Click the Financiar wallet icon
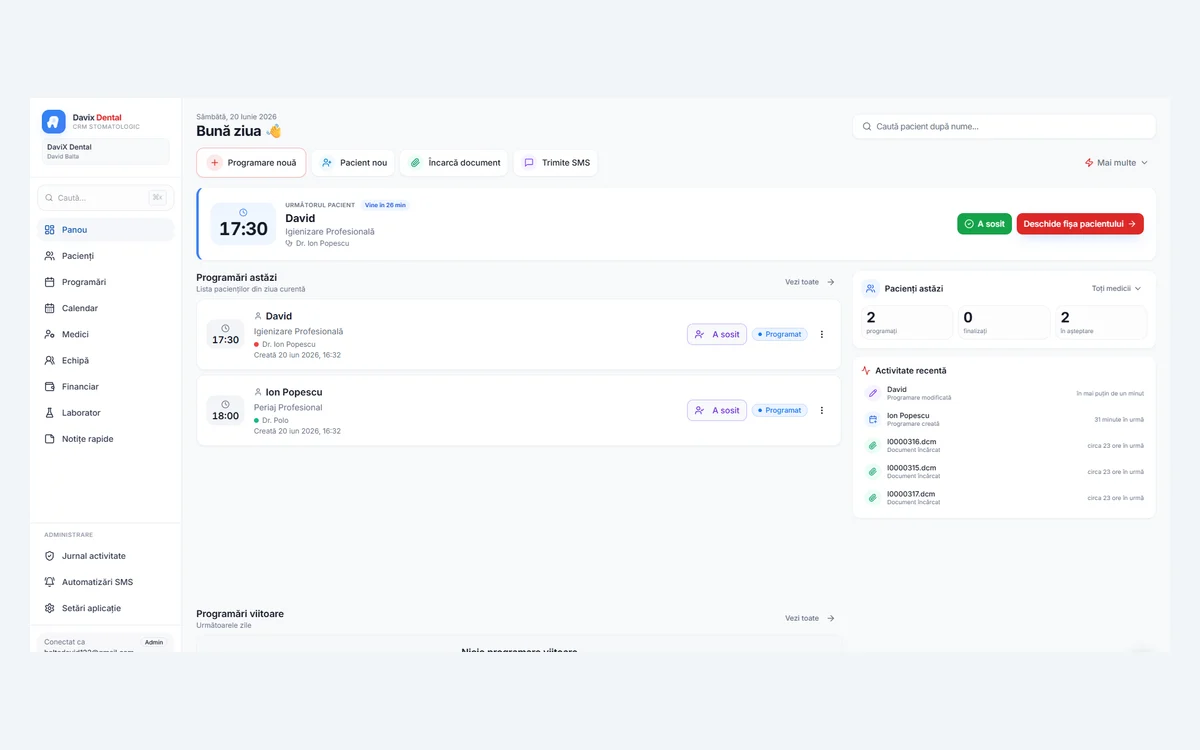This screenshot has width=1200, height=750. click(x=50, y=386)
